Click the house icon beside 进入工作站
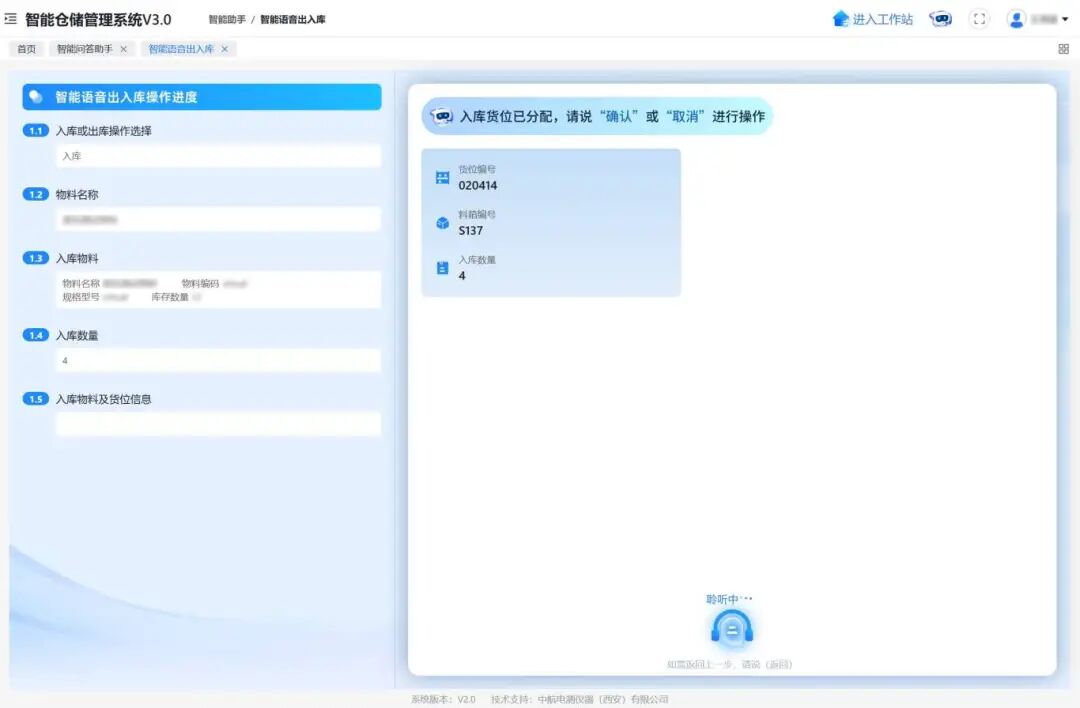The width and height of the screenshot is (1080, 708). pyautogui.click(x=840, y=19)
